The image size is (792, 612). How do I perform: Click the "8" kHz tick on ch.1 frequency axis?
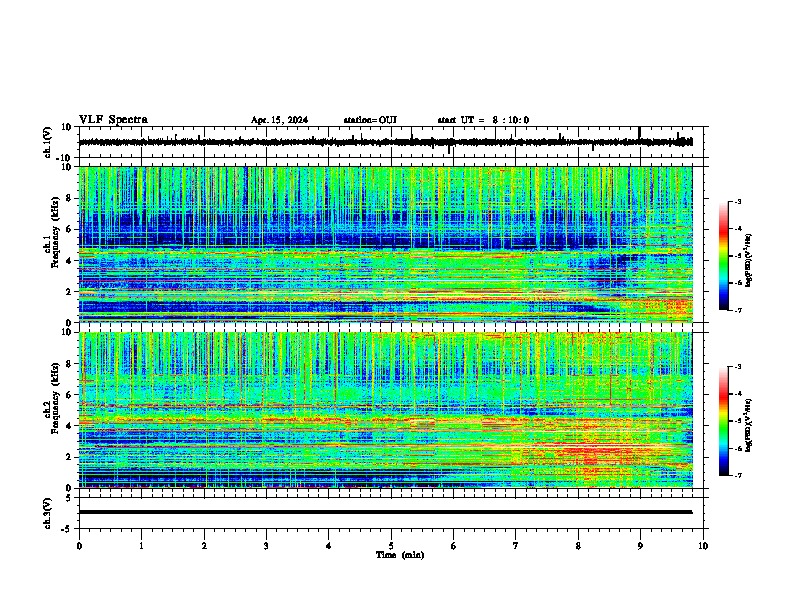coord(70,198)
